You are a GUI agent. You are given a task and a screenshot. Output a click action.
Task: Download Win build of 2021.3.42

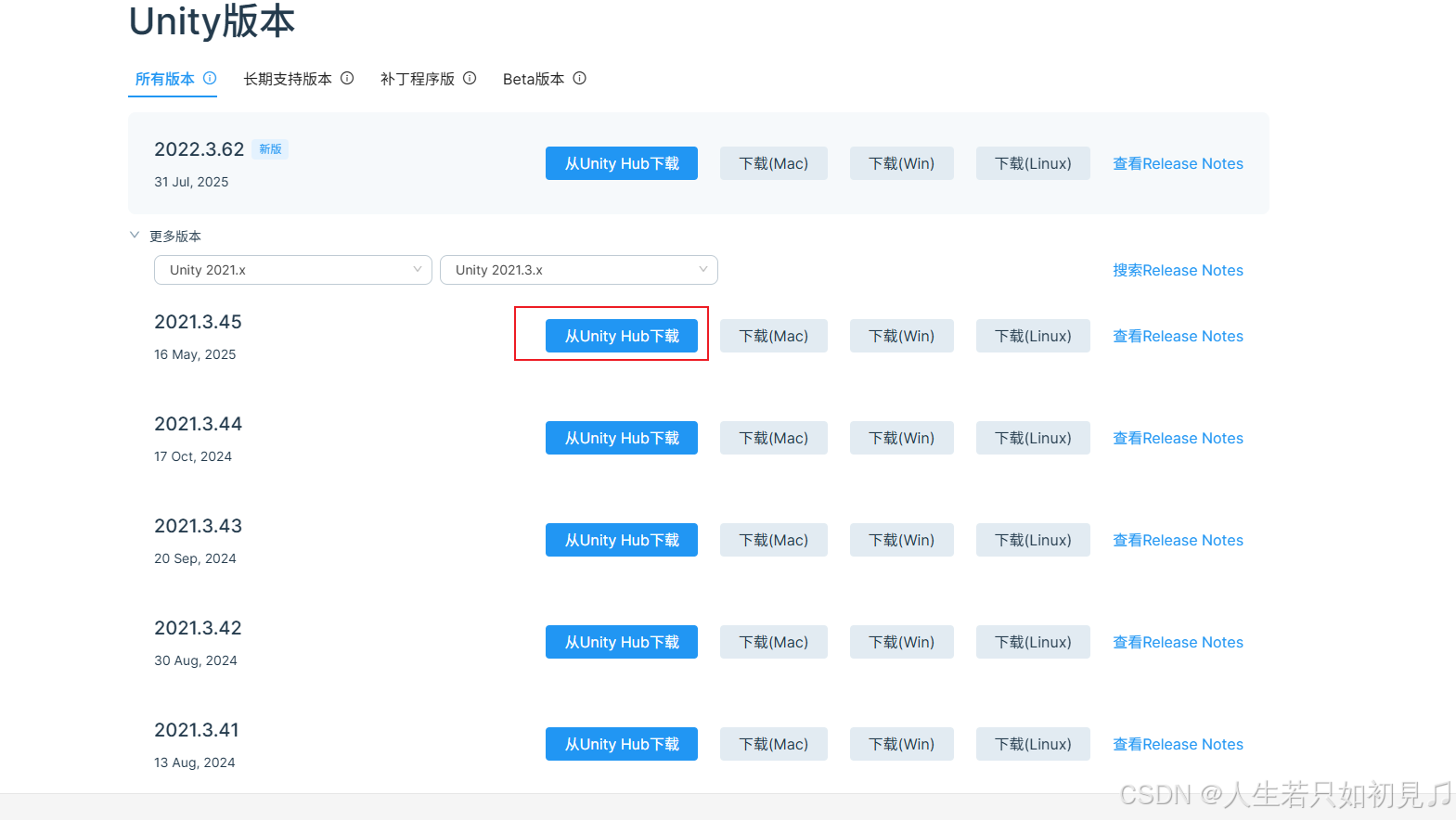[902, 642]
